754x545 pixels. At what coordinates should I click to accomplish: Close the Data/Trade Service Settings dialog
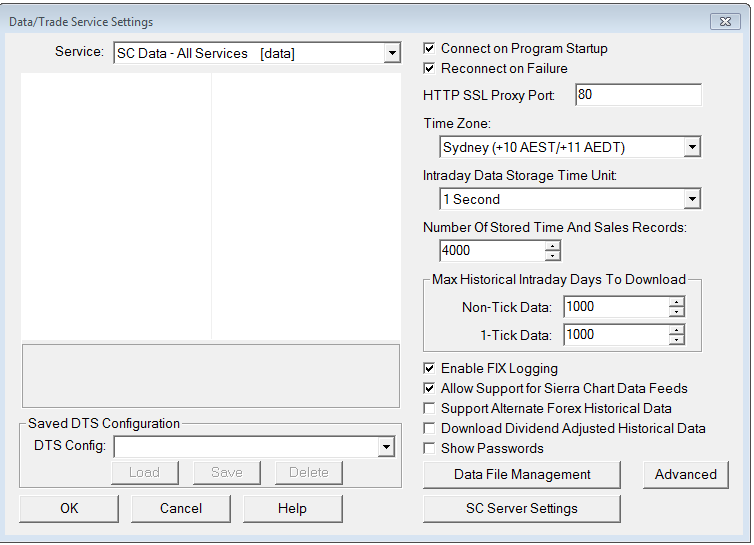point(725,22)
